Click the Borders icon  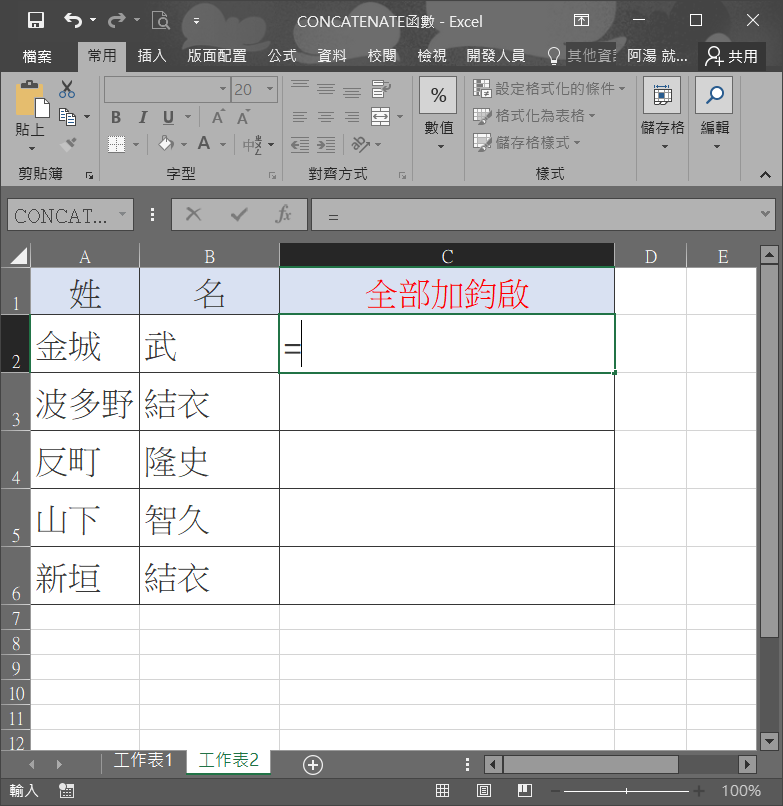117,144
